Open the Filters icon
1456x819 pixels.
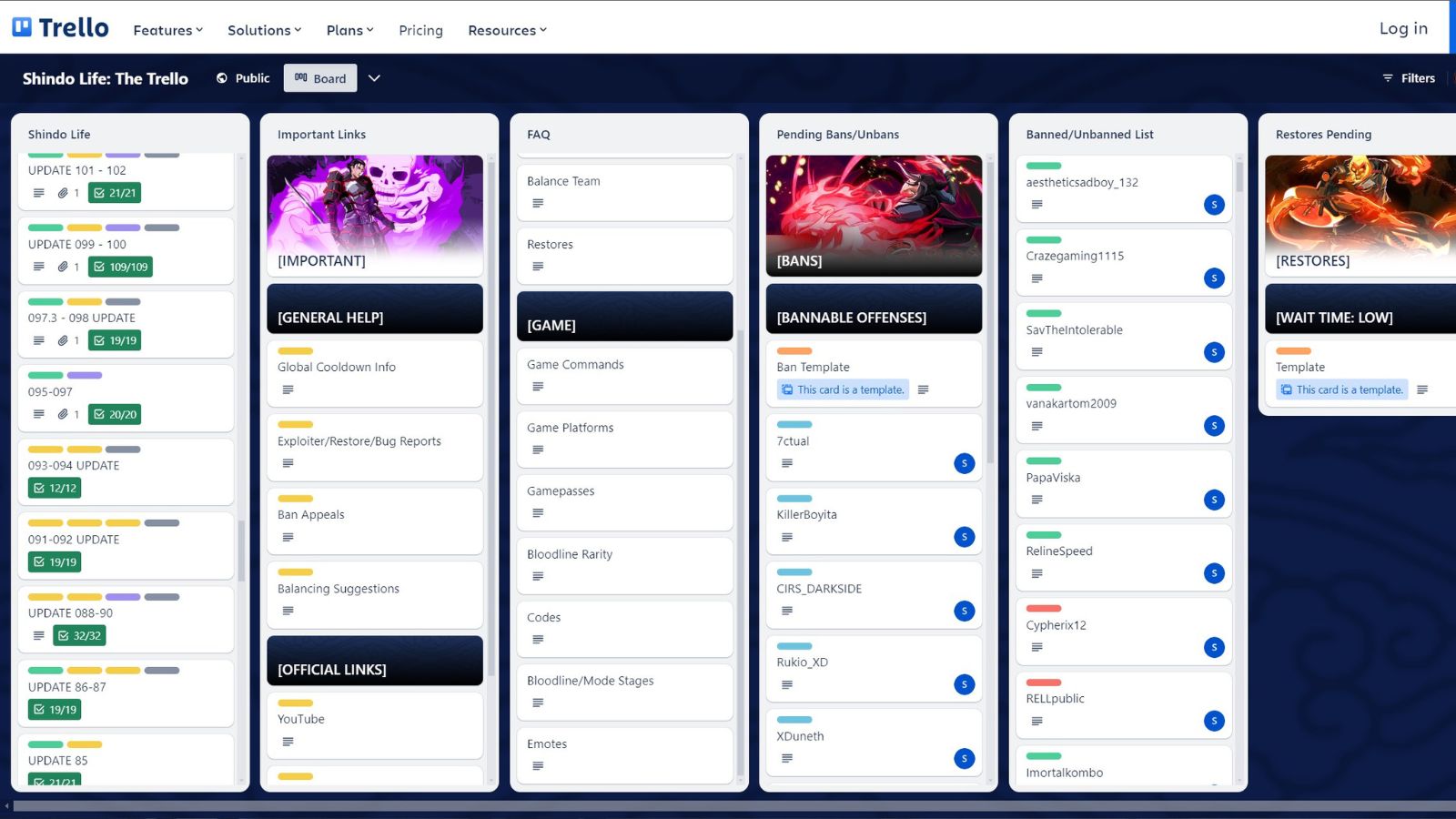tap(1388, 78)
